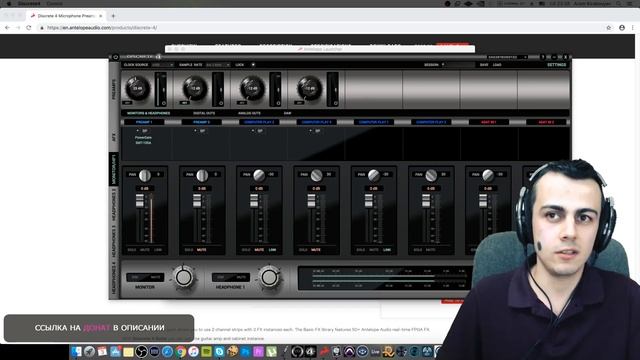Open the device selector dropdown in panel header
640x360 pixels.
click(x=507, y=57)
